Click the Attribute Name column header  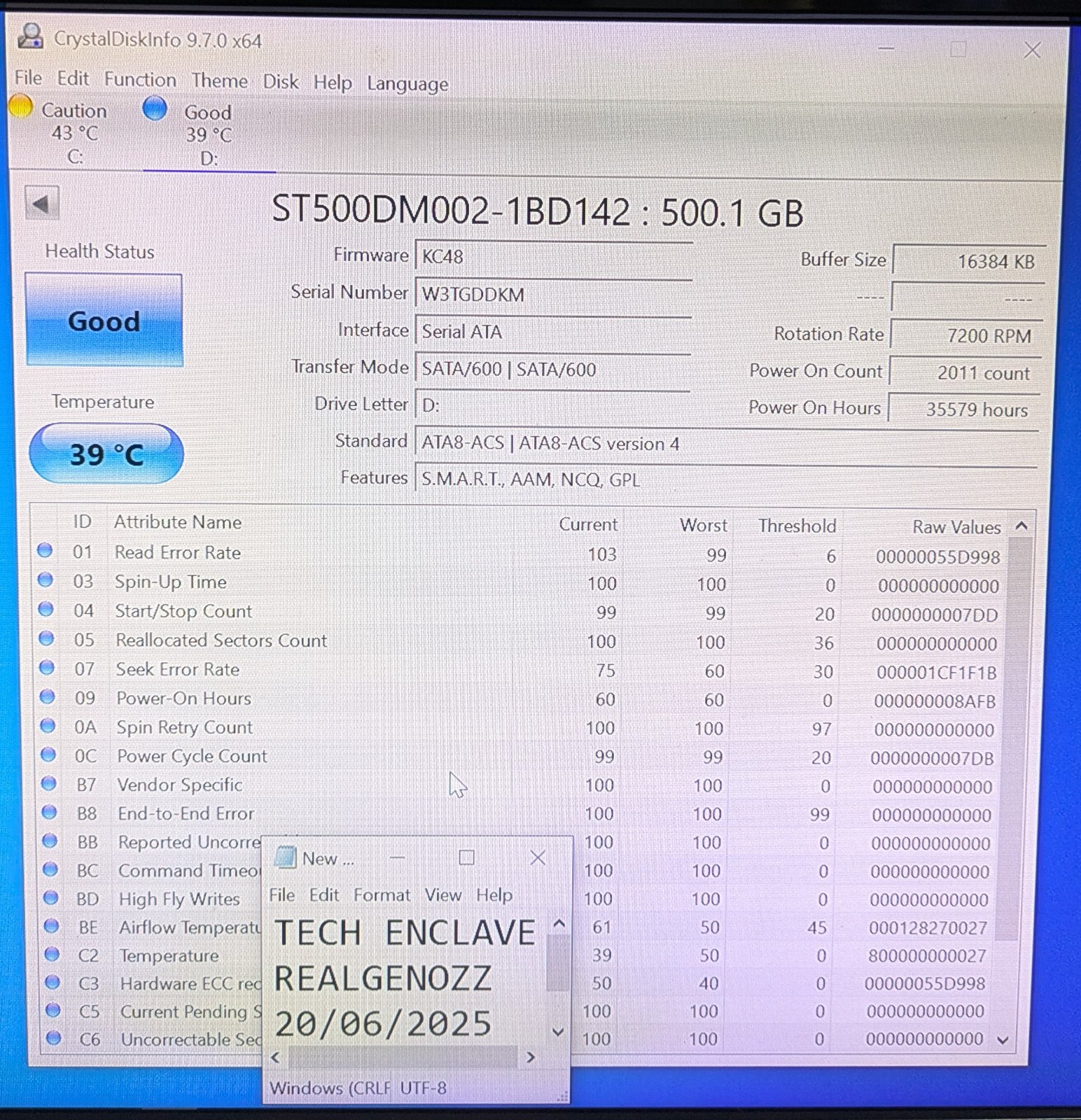[178, 521]
